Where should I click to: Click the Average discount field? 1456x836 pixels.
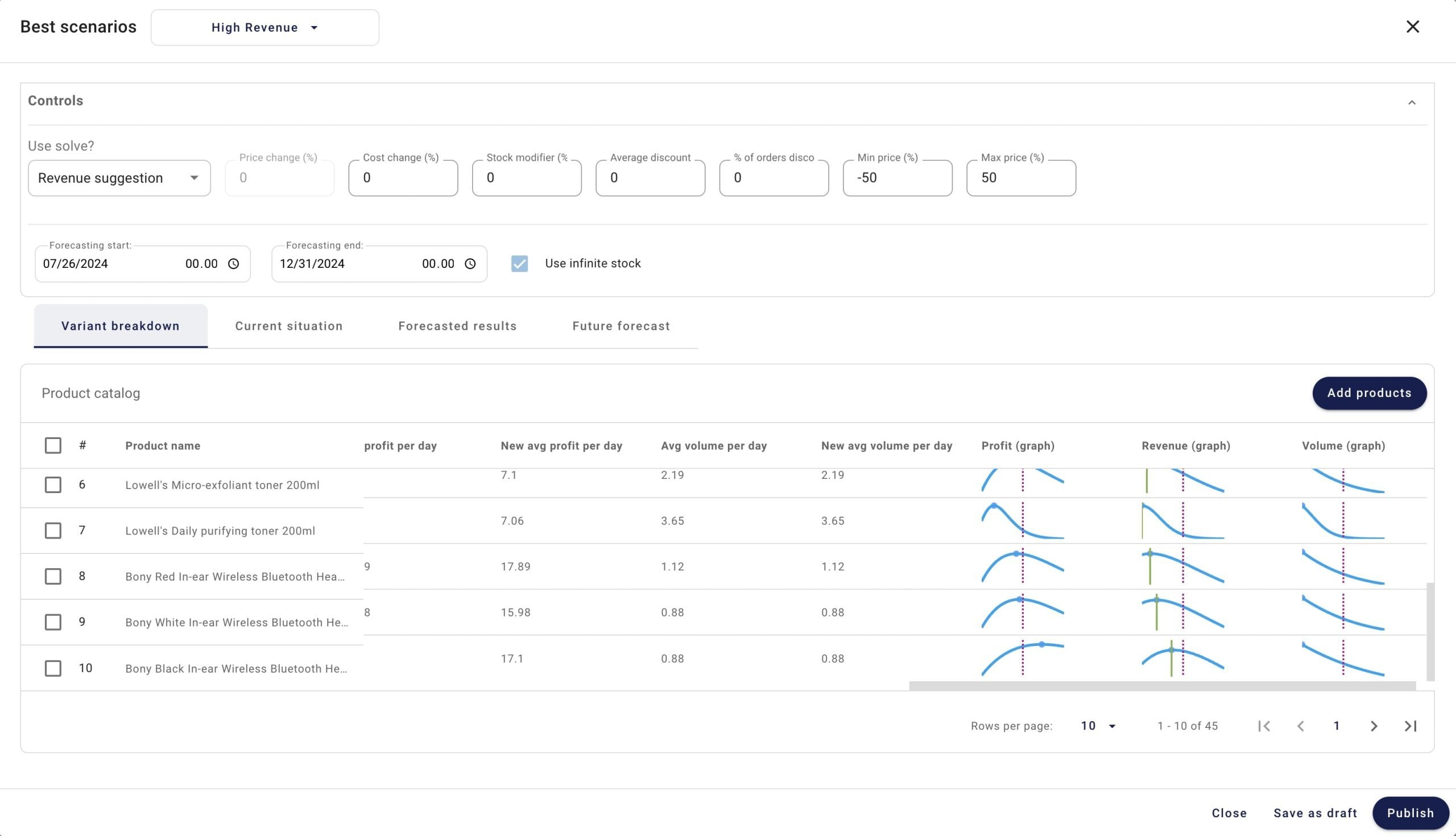tap(651, 178)
